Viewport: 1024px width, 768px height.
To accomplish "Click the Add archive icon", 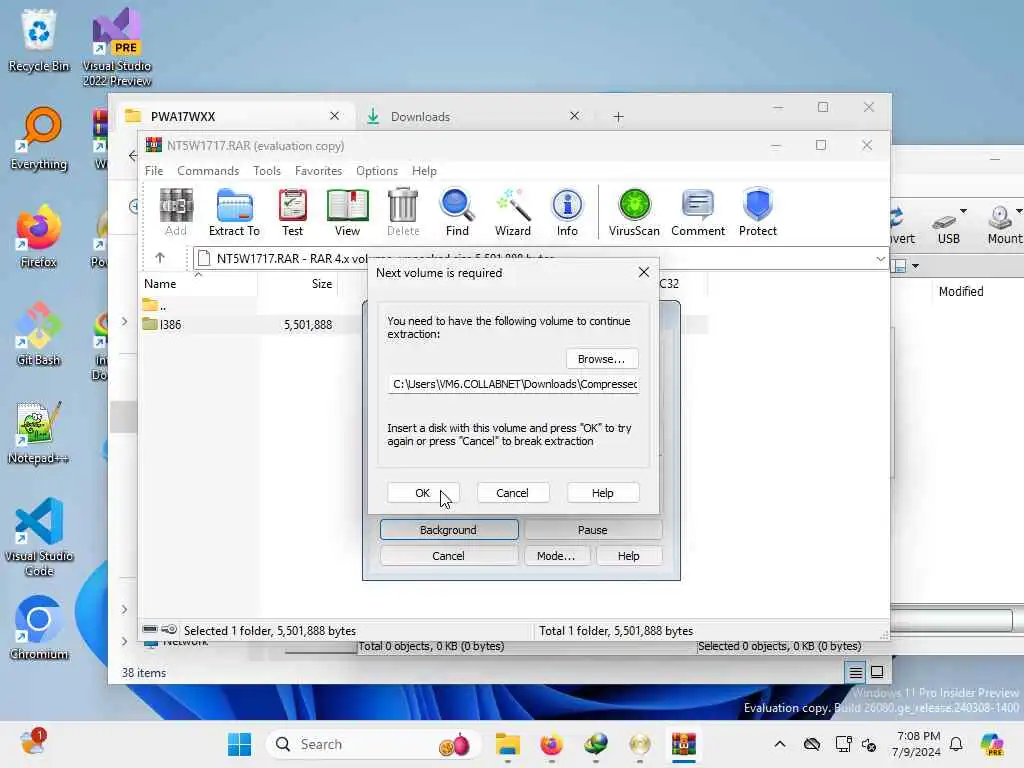I will [176, 212].
